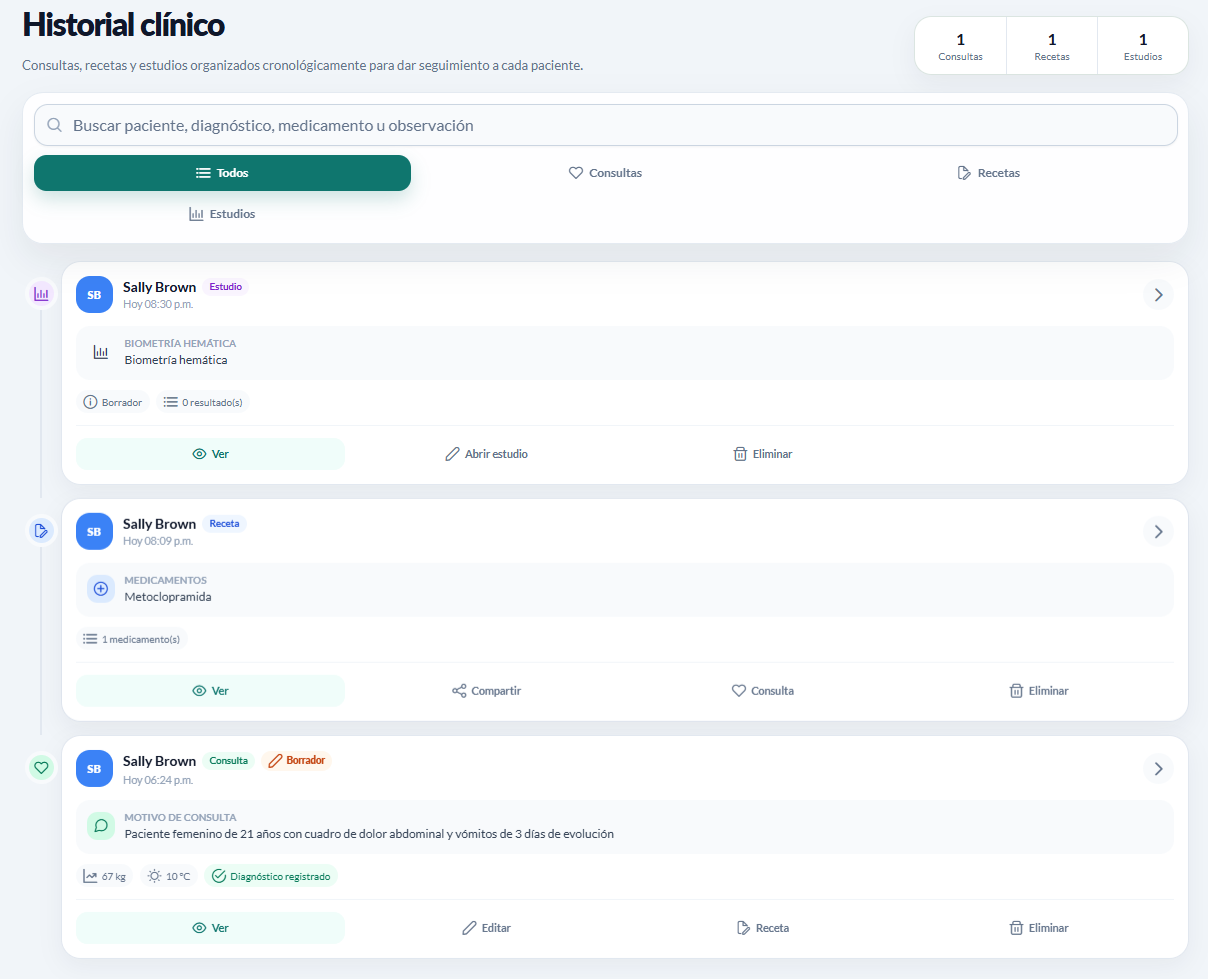Image resolution: width=1208 pixels, height=979 pixels.
Task: View the Biometría hemática study
Action: 210,454
